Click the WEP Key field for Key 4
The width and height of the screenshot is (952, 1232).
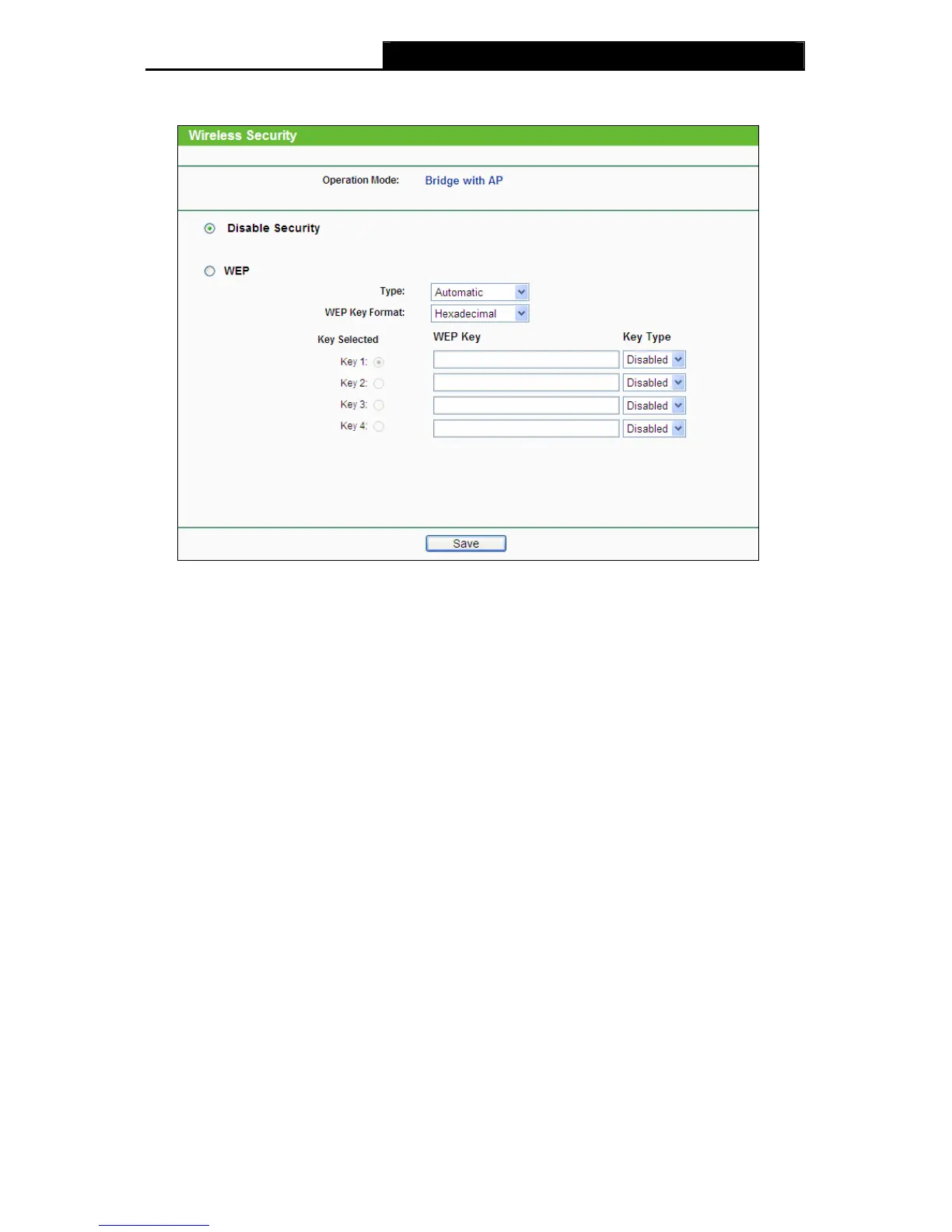point(527,429)
